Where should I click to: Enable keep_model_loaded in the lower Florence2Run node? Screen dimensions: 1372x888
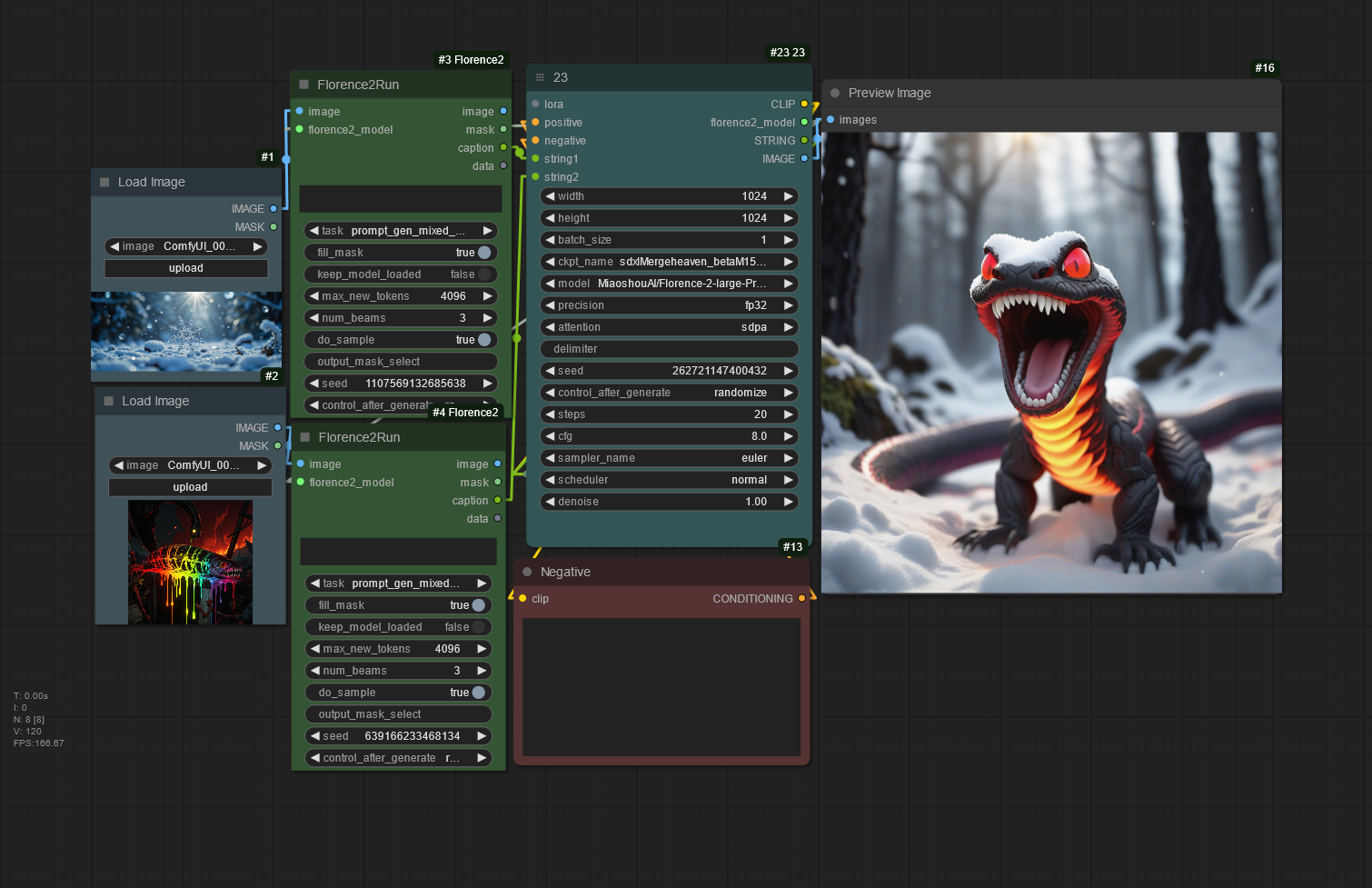pyautogui.click(x=478, y=627)
